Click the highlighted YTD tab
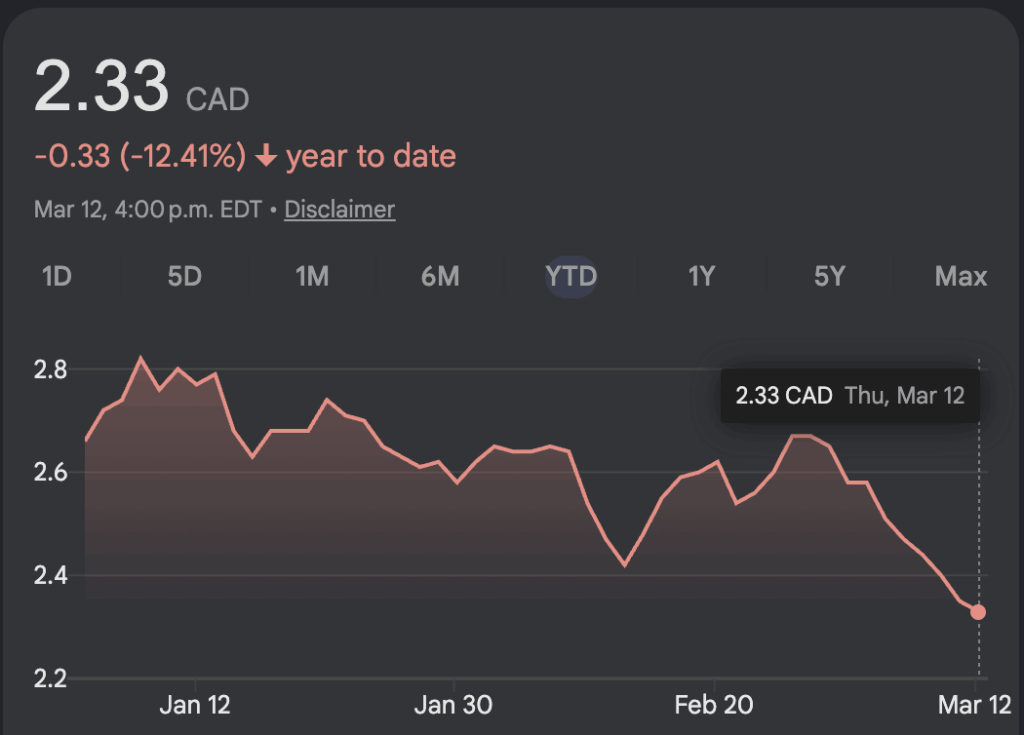 point(571,276)
